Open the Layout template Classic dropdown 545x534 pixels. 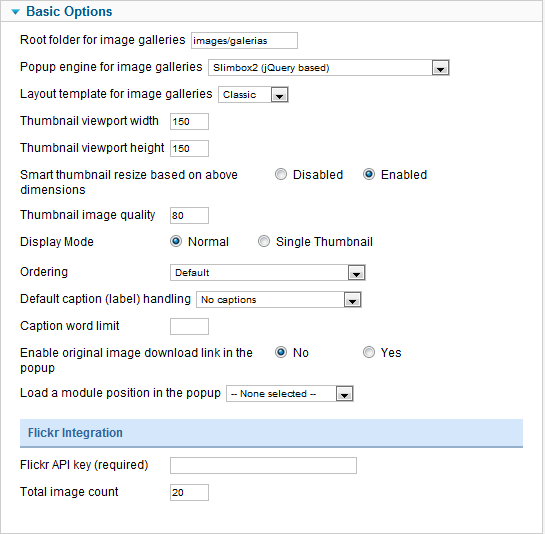point(253,95)
